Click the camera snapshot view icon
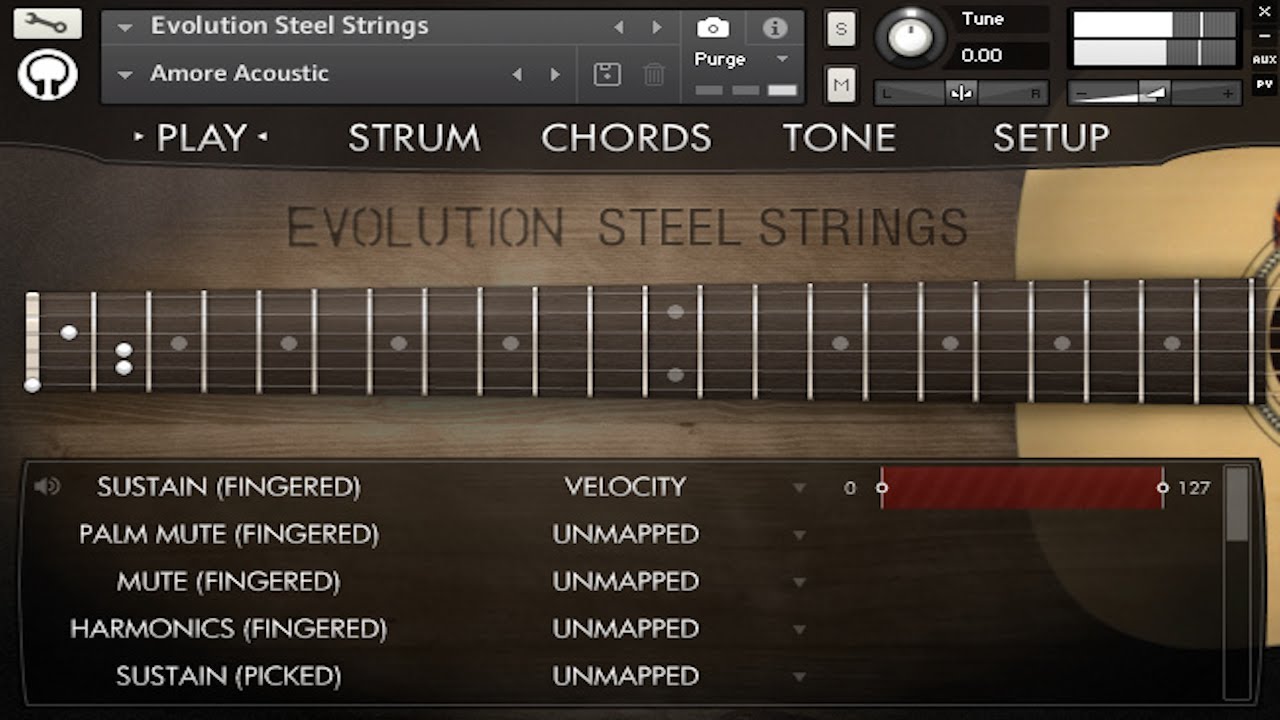The height and width of the screenshot is (720, 1280). coord(712,28)
